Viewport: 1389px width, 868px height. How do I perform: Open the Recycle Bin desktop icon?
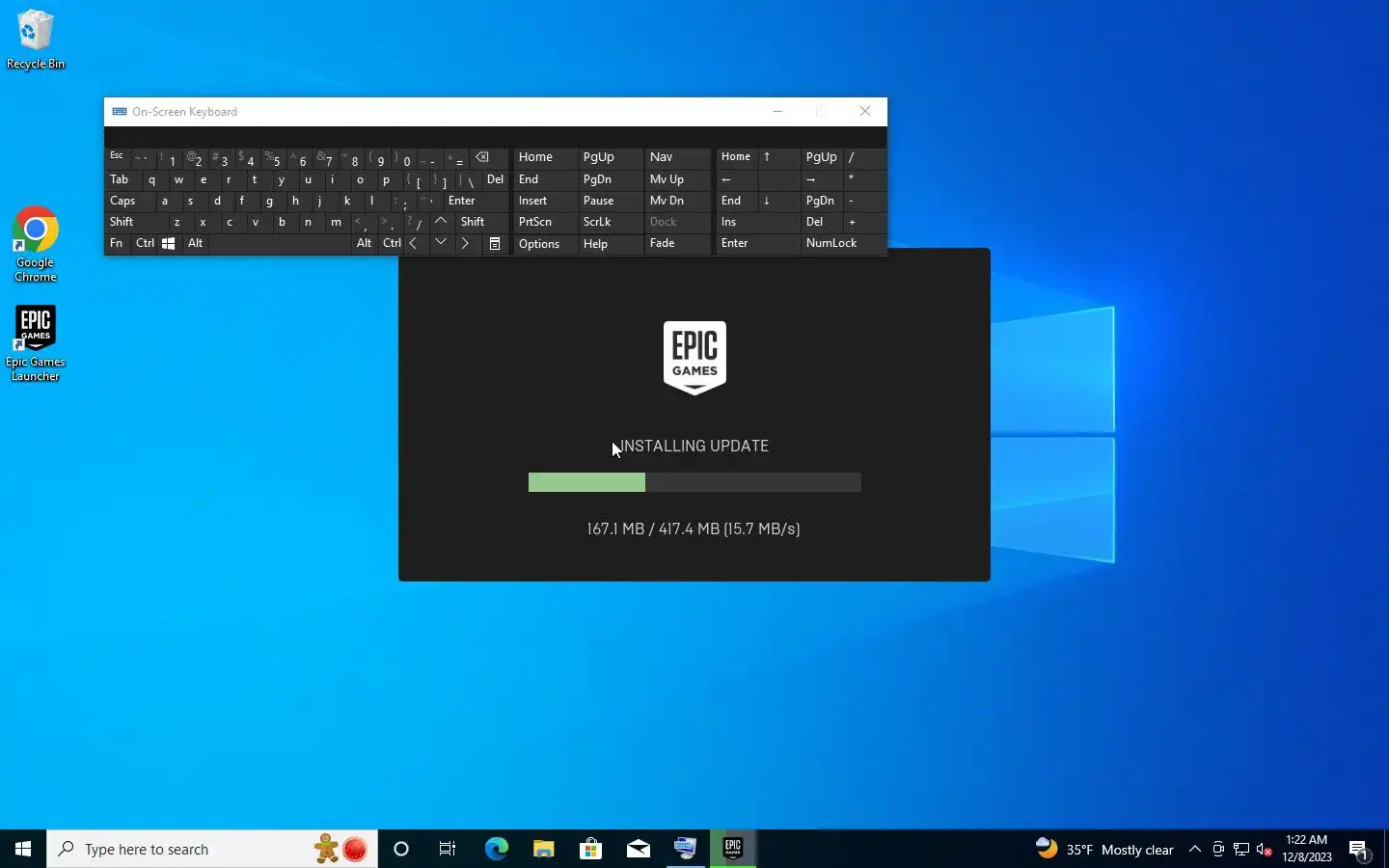coord(36,40)
